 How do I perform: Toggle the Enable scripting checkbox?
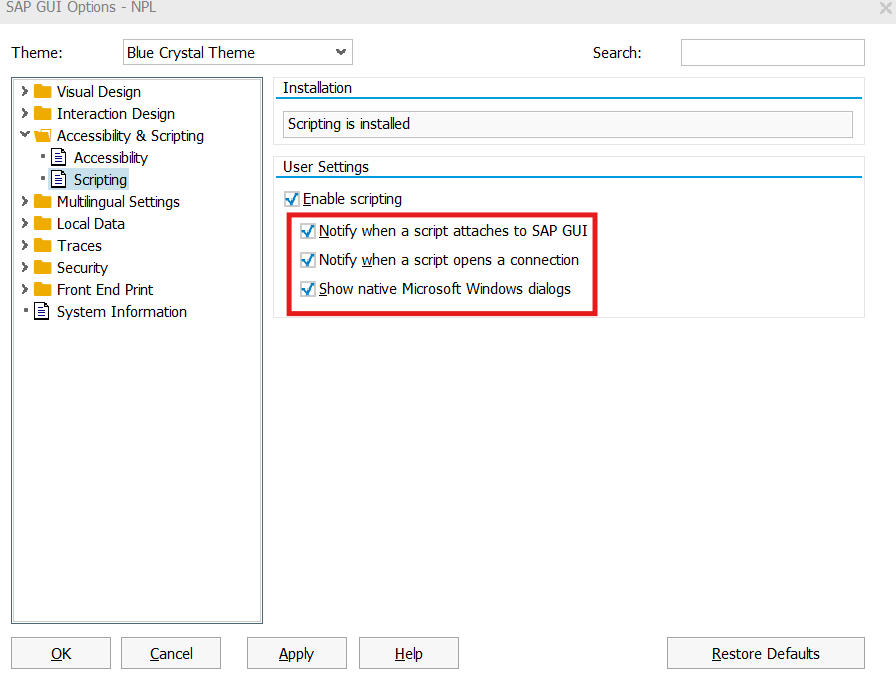291,199
